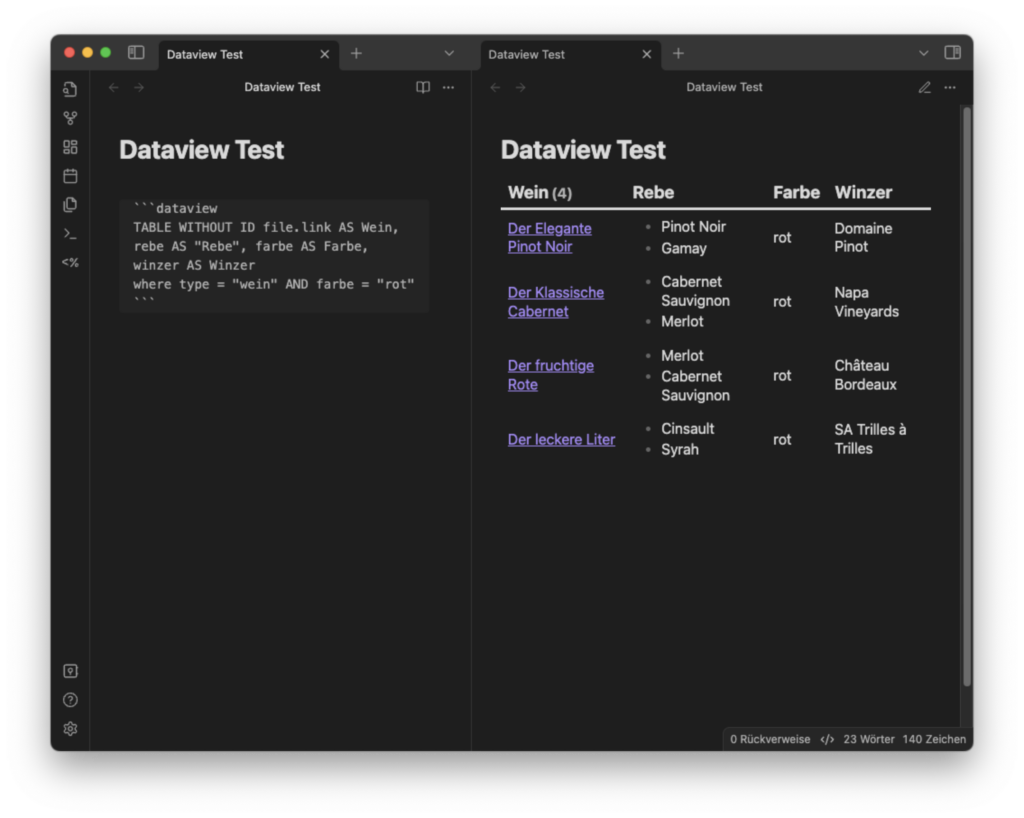This screenshot has height=818, width=1024.
Task: Switch right pane to editing view
Action: coord(925,87)
